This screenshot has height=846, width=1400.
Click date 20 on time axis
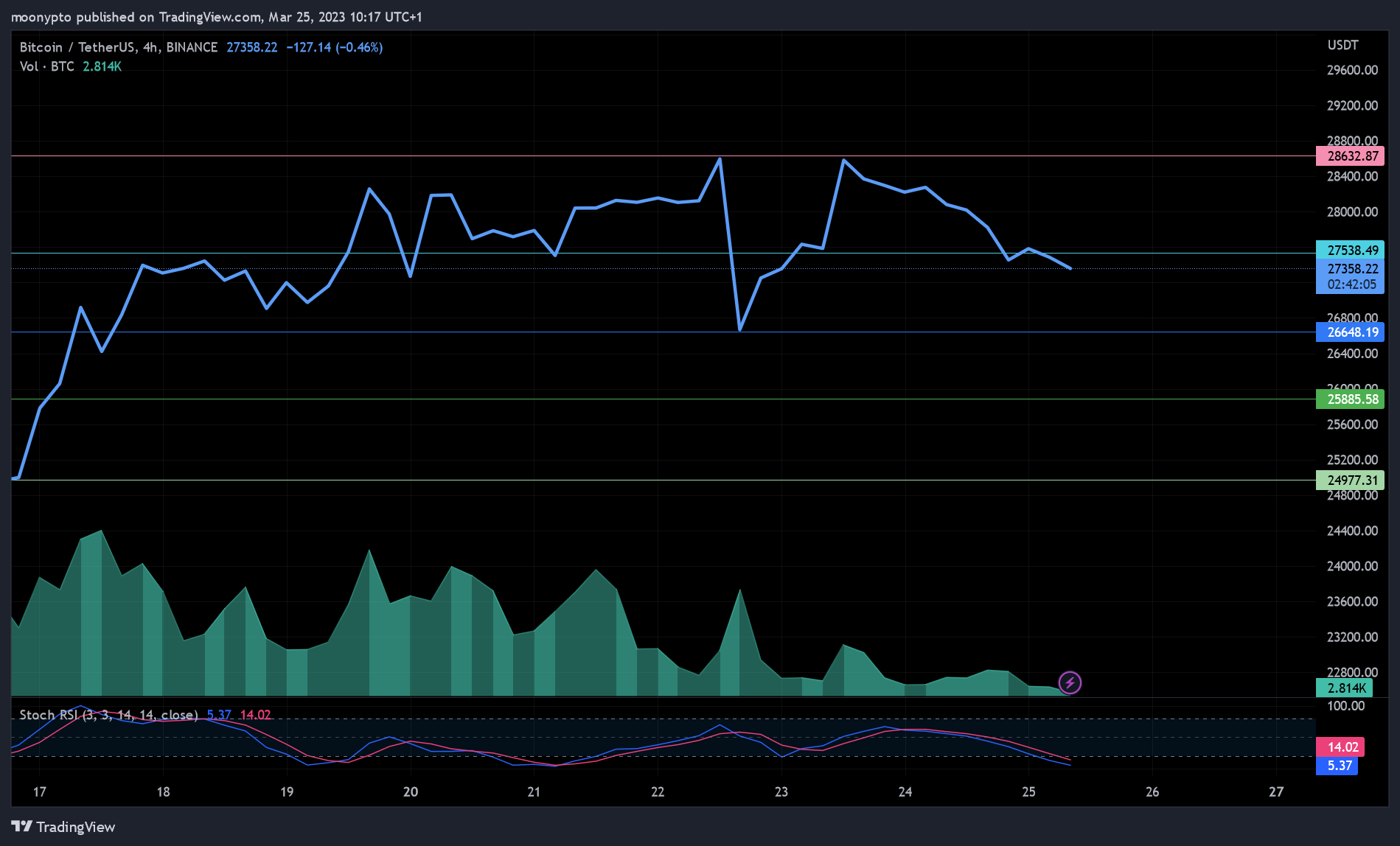pos(411,792)
